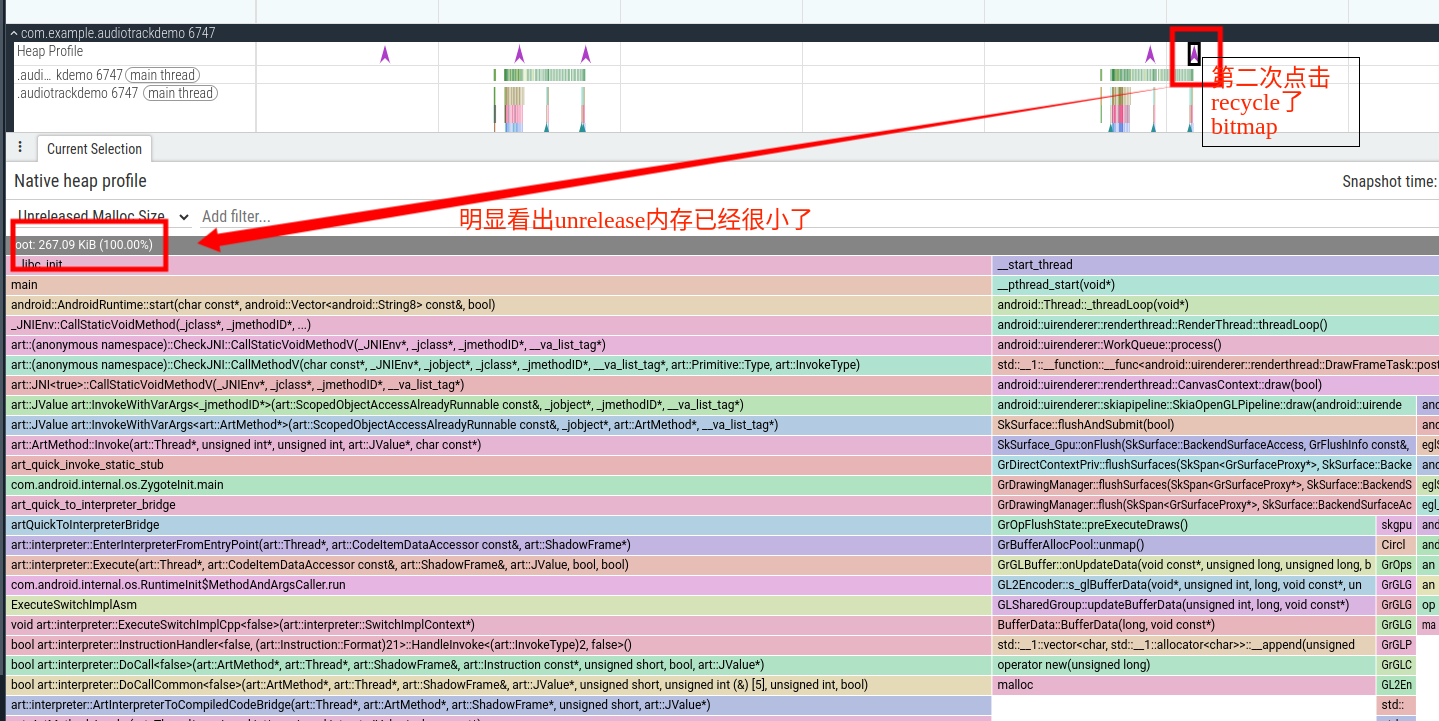Select the com.android.internal.os.ZygoteInit.main frame
This screenshot has height=721, width=1439.
coord(499,485)
